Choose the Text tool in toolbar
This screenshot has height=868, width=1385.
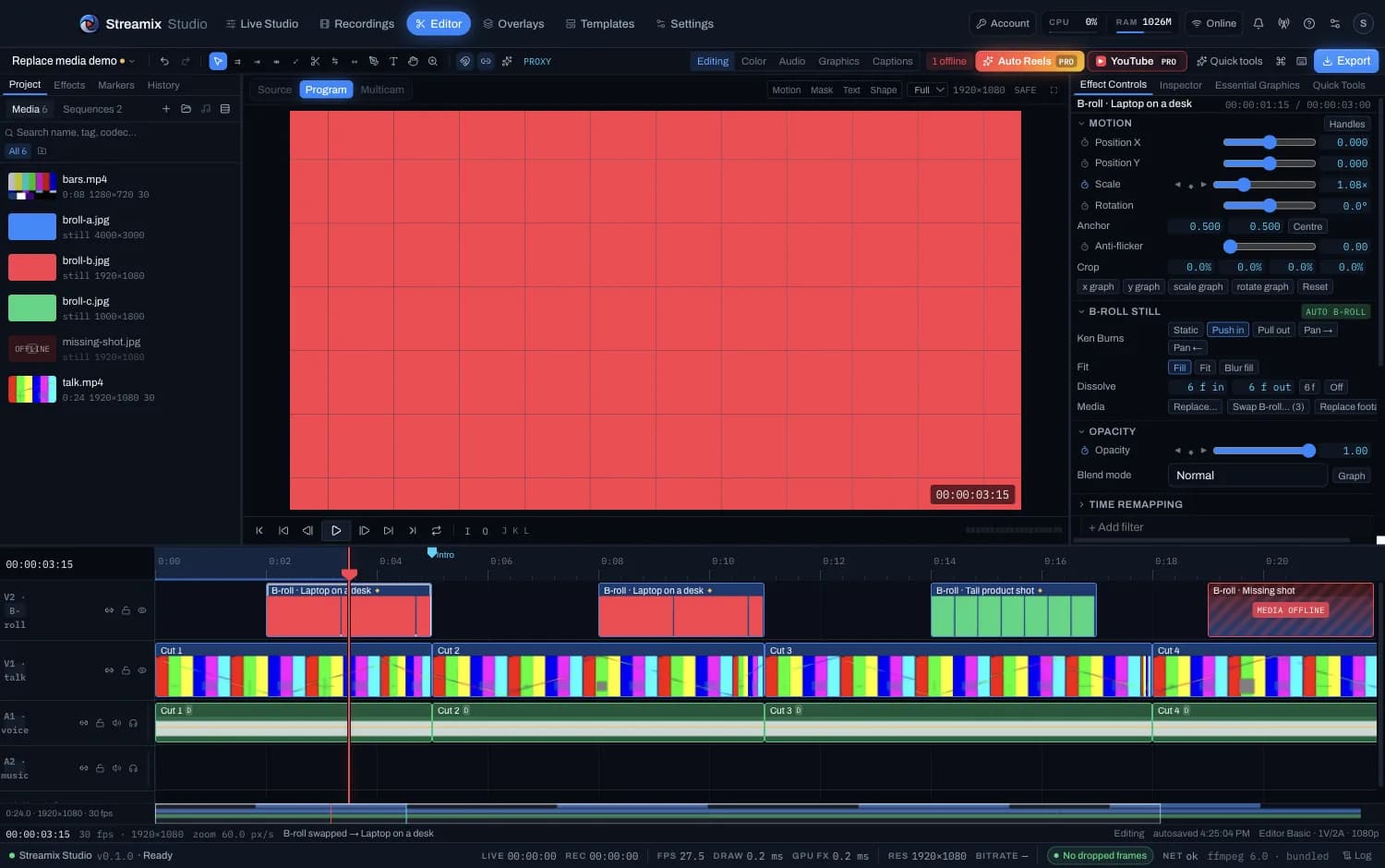[x=393, y=61]
